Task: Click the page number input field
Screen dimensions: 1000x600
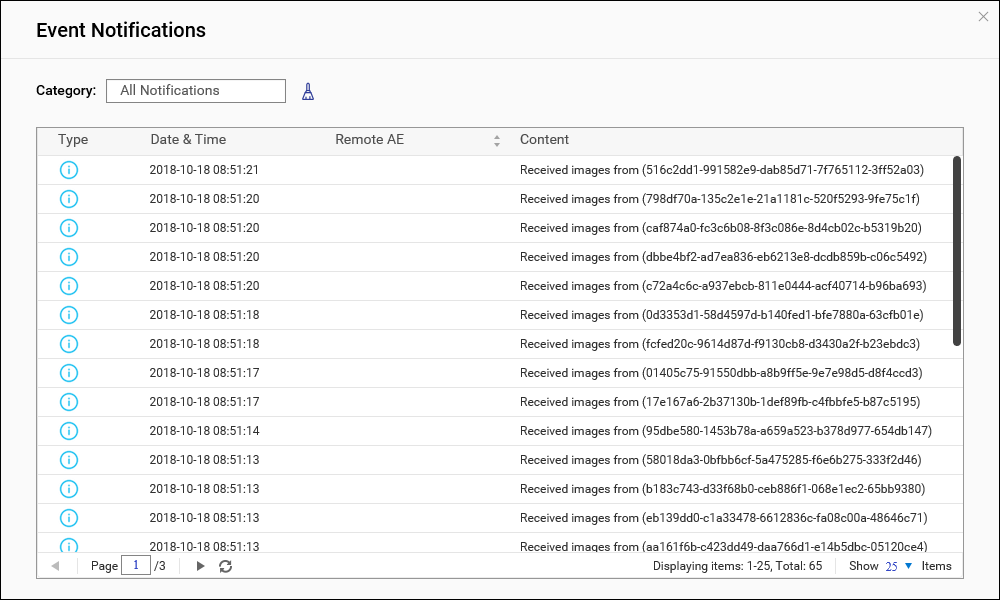Action: (x=136, y=566)
